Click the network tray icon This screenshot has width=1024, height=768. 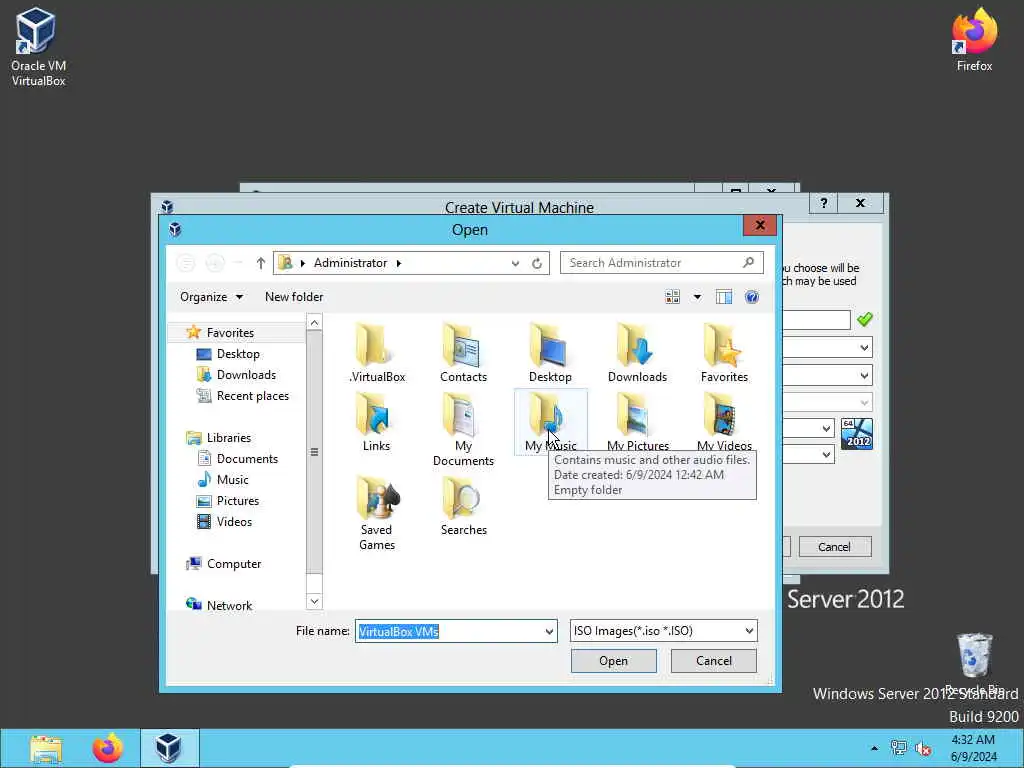point(899,748)
